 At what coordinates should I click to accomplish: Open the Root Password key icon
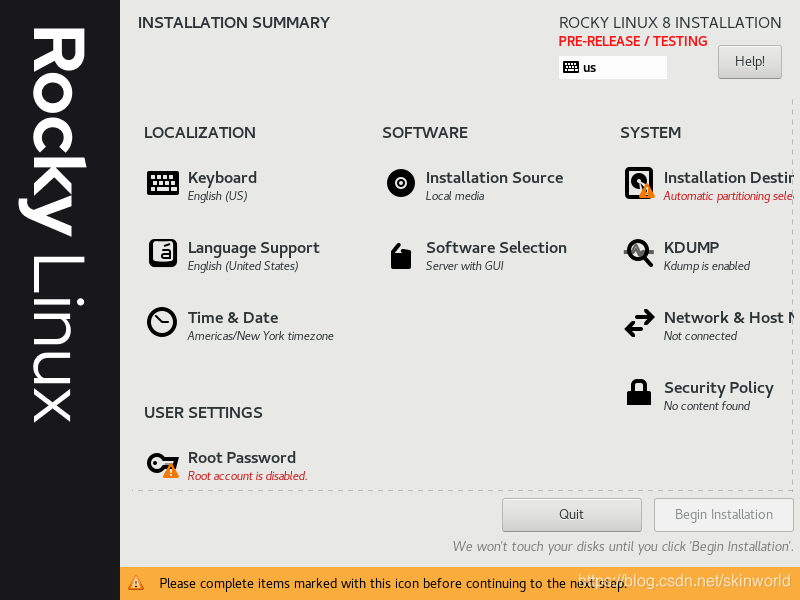coord(163,465)
